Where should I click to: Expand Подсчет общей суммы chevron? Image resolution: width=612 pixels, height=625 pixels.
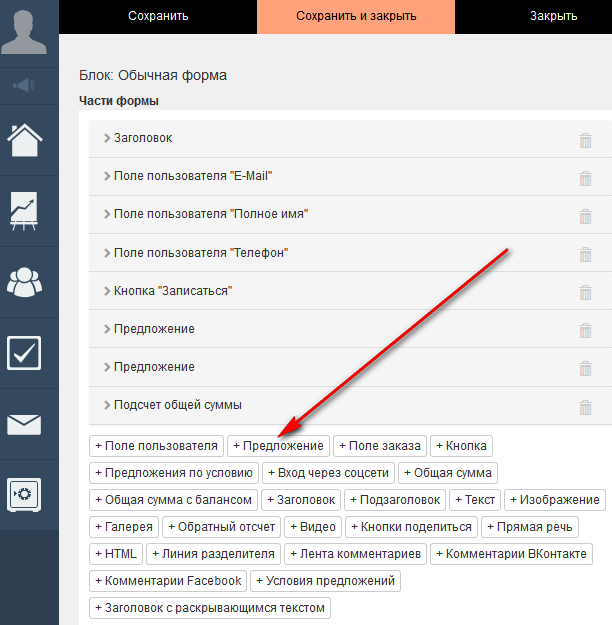point(106,405)
